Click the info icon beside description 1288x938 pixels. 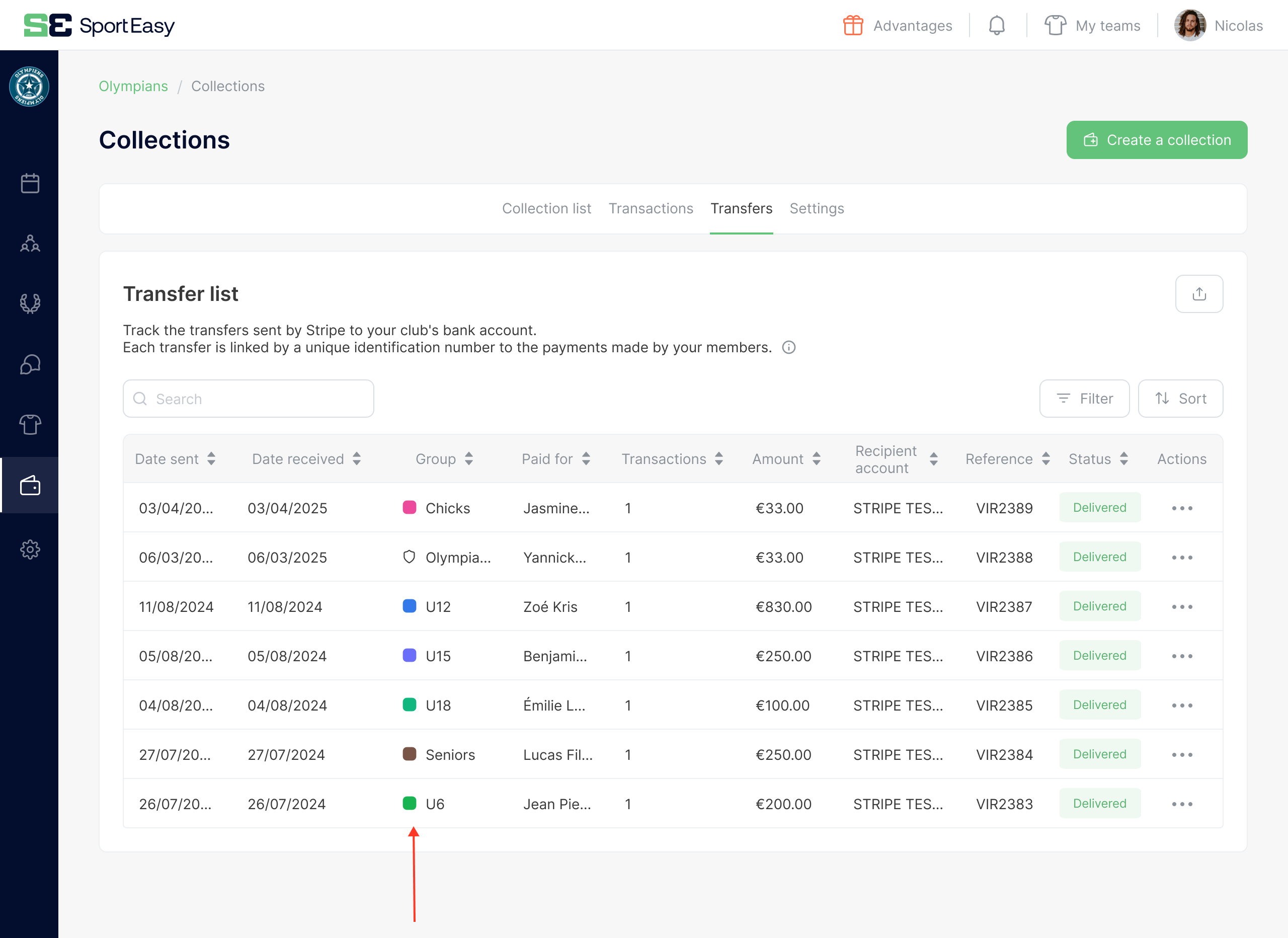(788, 347)
